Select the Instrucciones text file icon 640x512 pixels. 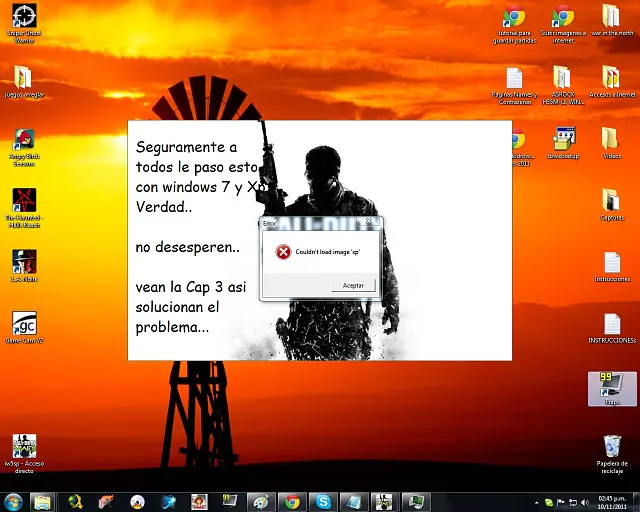click(x=612, y=267)
